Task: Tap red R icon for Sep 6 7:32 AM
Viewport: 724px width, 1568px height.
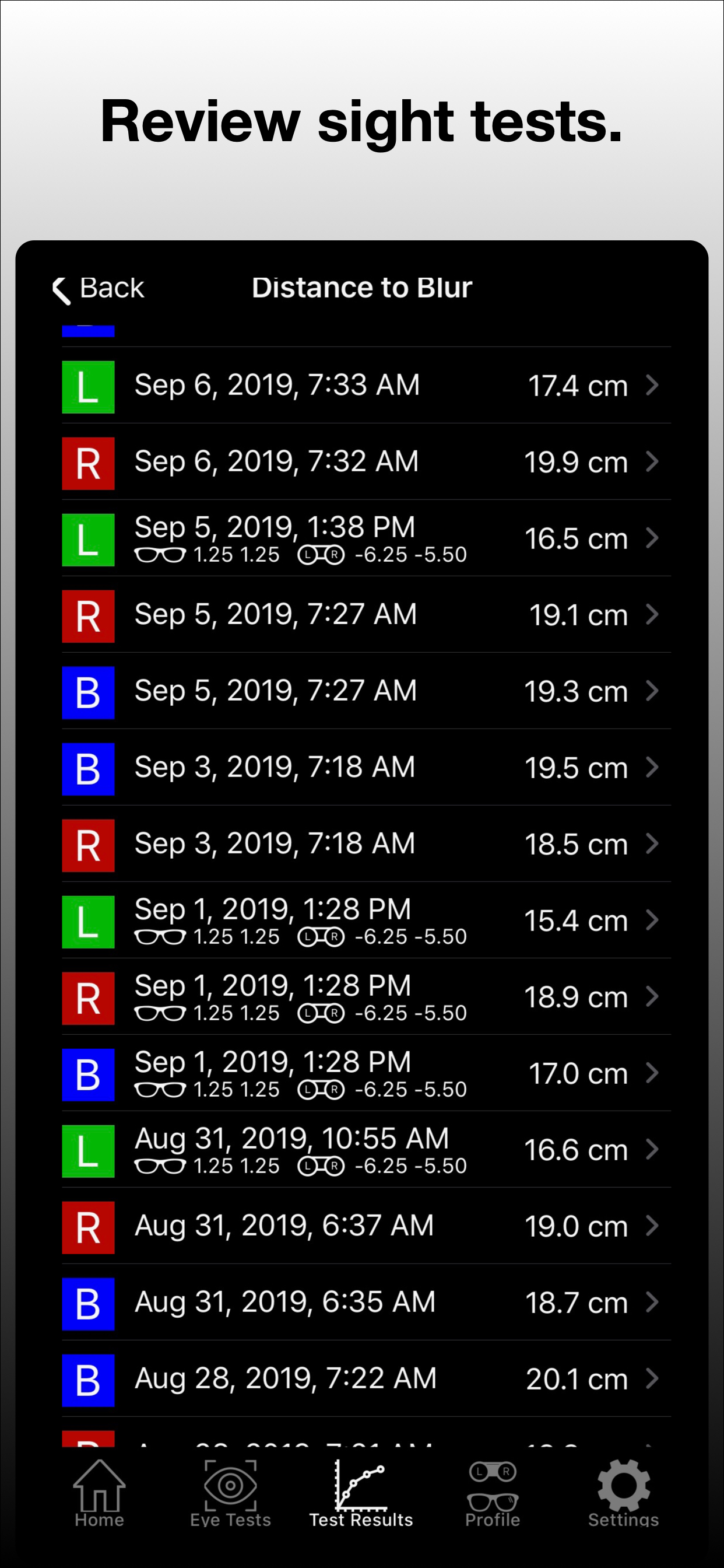Action: tap(88, 463)
